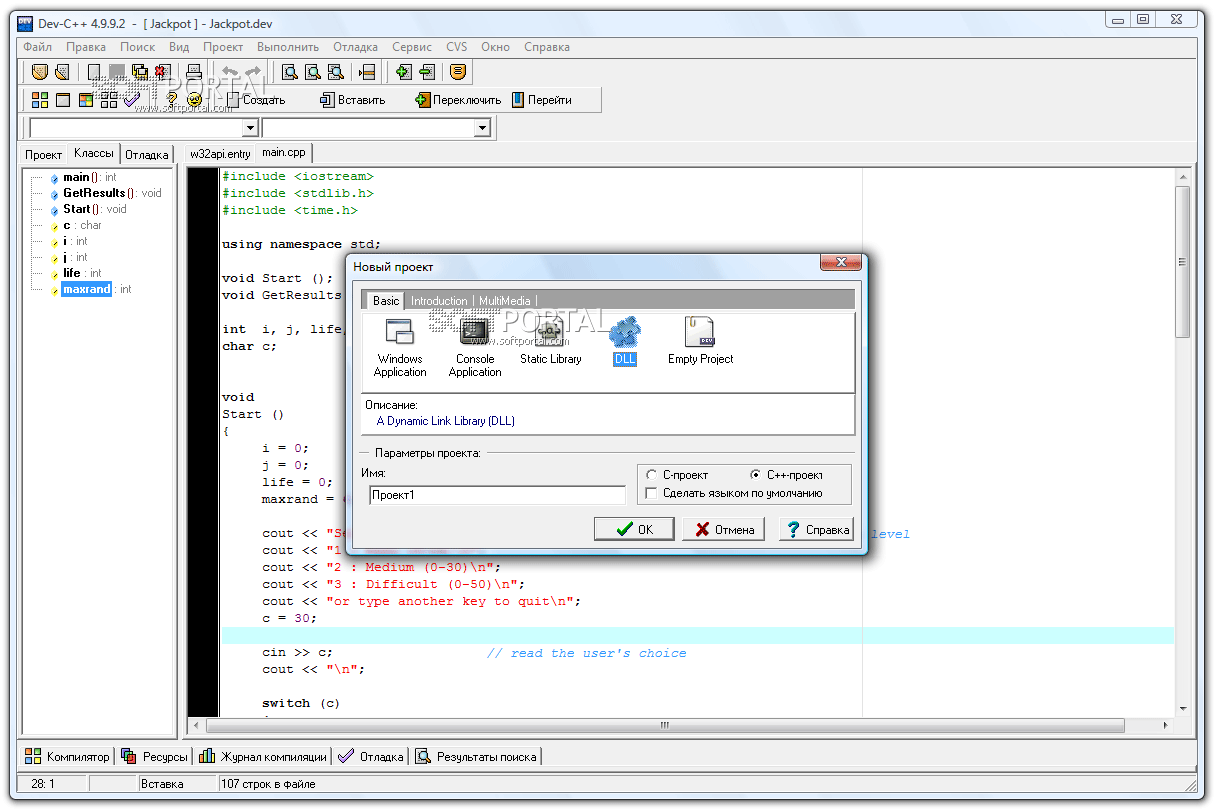Open the Журнал компиляции bottom tab
The height and width of the screenshot is (811, 1215).
263,757
